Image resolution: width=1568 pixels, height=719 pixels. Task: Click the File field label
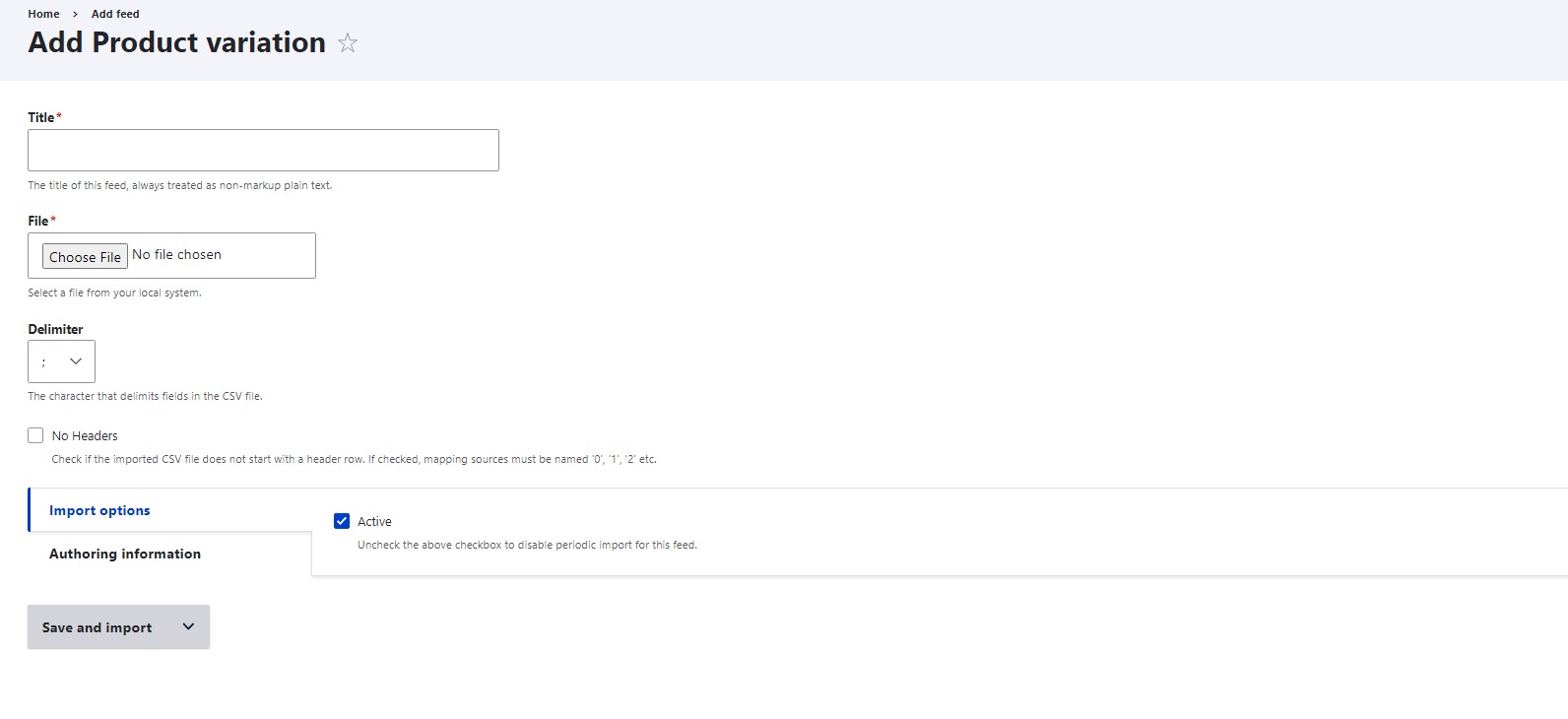click(37, 221)
